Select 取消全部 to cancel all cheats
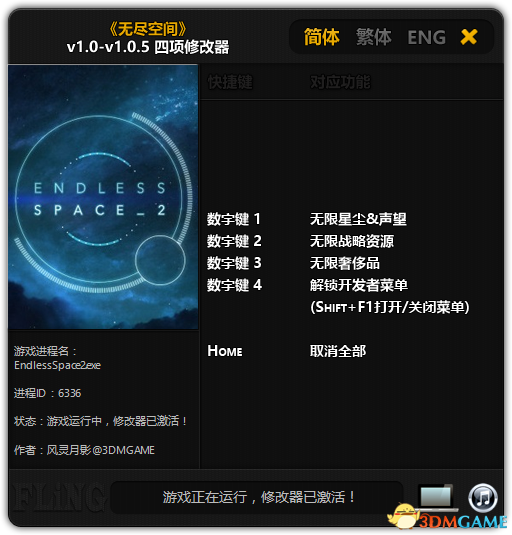 click(x=338, y=351)
